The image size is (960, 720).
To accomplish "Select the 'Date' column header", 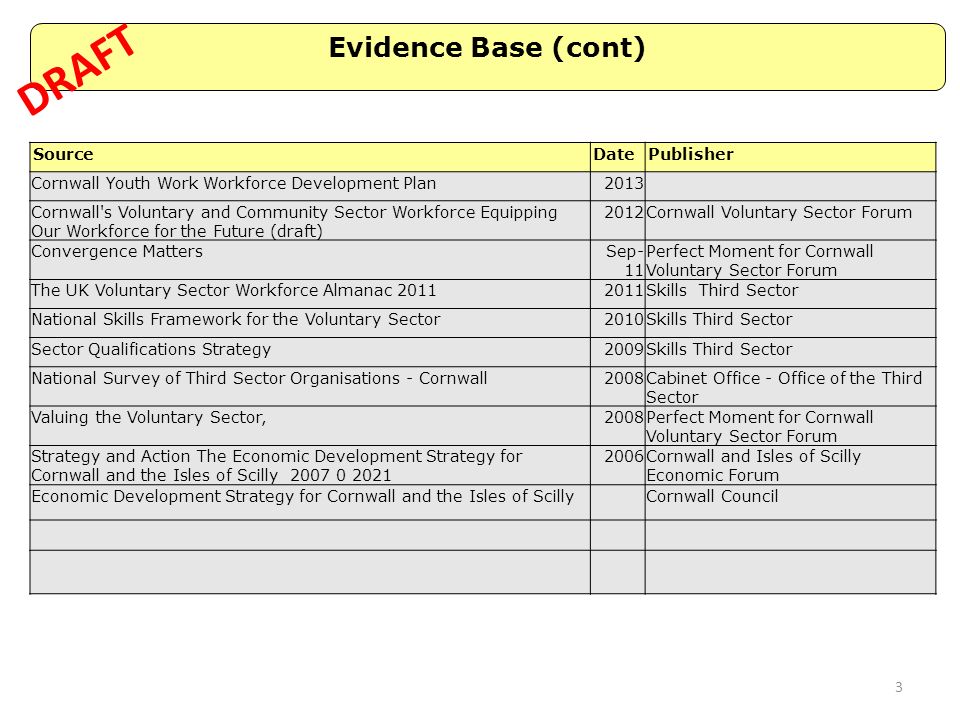I will [617, 157].
